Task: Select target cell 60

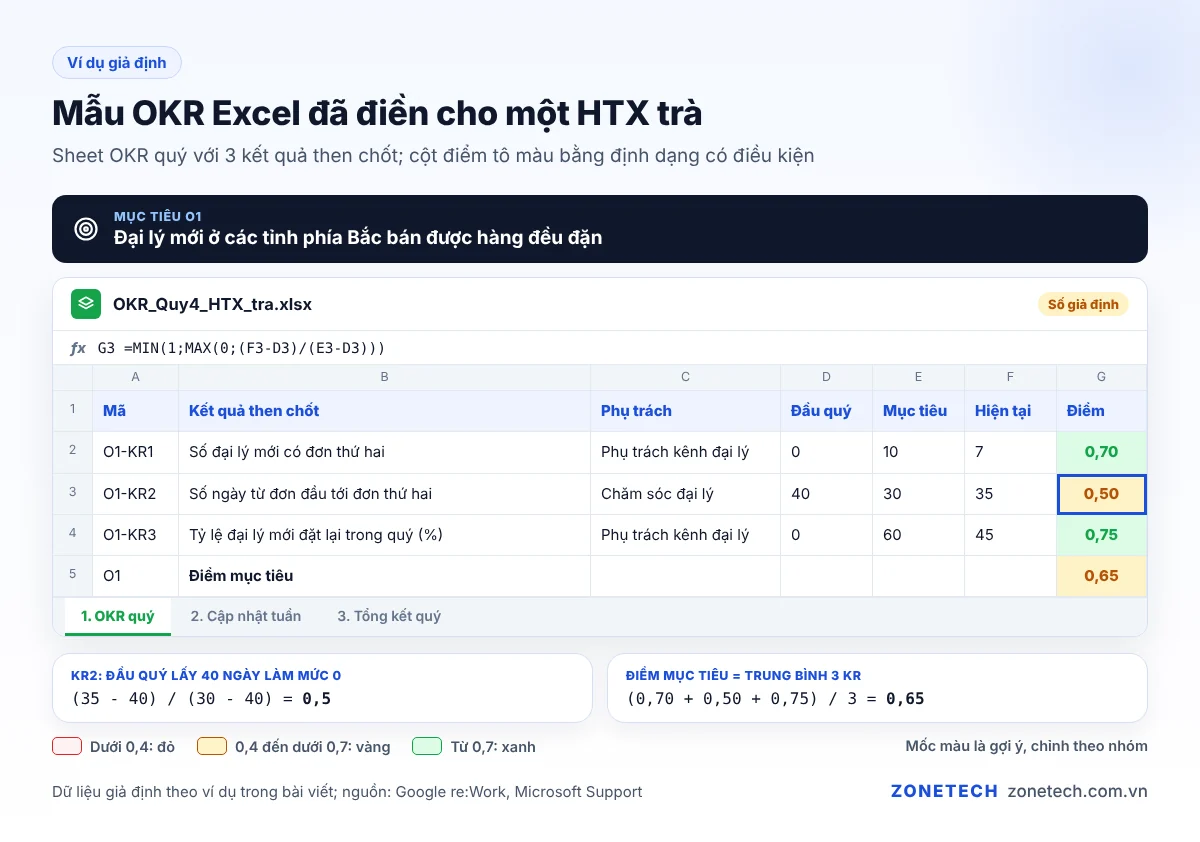Action: click(x=918, y=535)
